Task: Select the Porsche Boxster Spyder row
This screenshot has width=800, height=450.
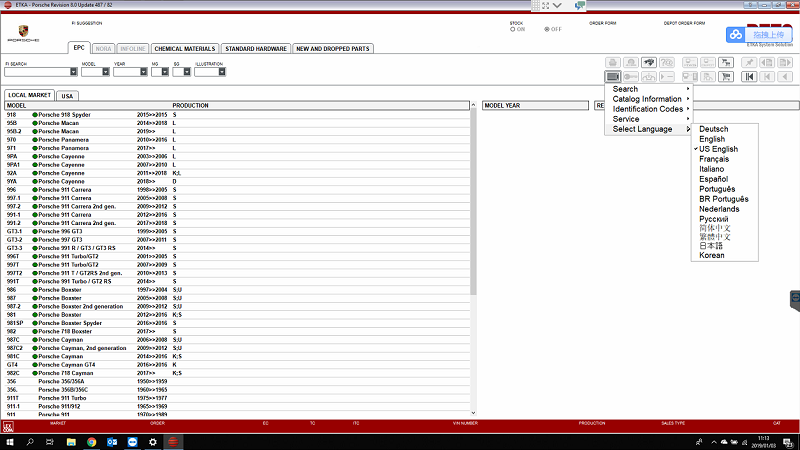Action: (237, 323)
